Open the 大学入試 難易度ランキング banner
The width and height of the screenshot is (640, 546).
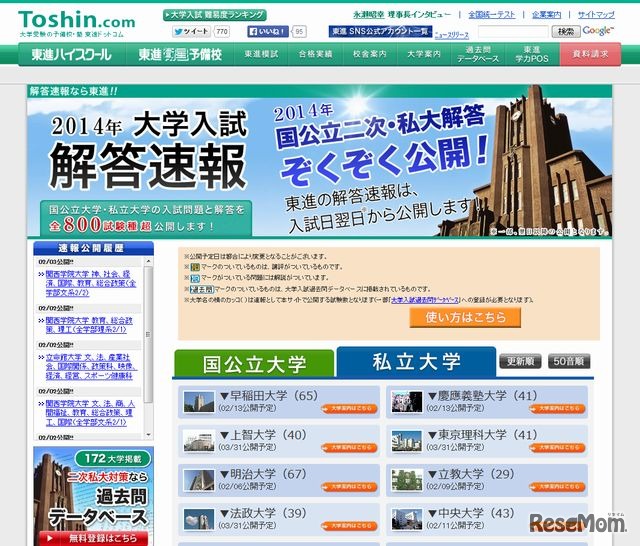tap(215, 15)
